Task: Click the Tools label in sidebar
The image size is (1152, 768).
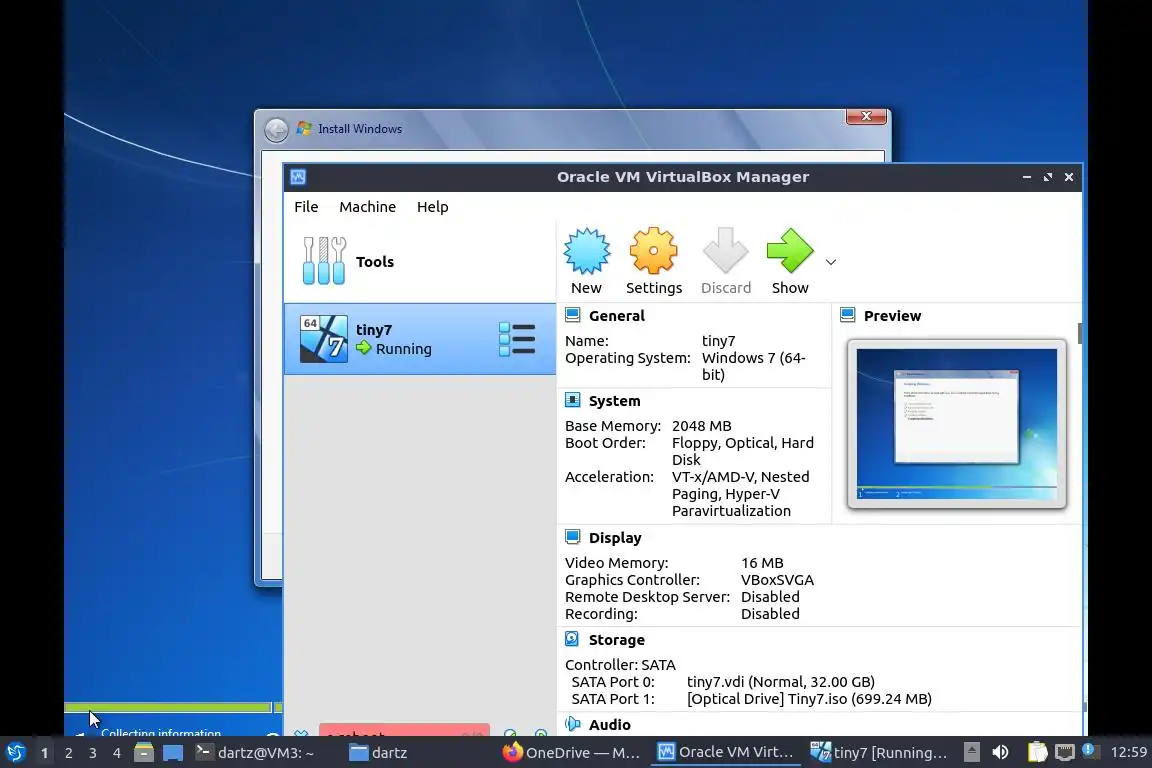Action: coord(375,262)
